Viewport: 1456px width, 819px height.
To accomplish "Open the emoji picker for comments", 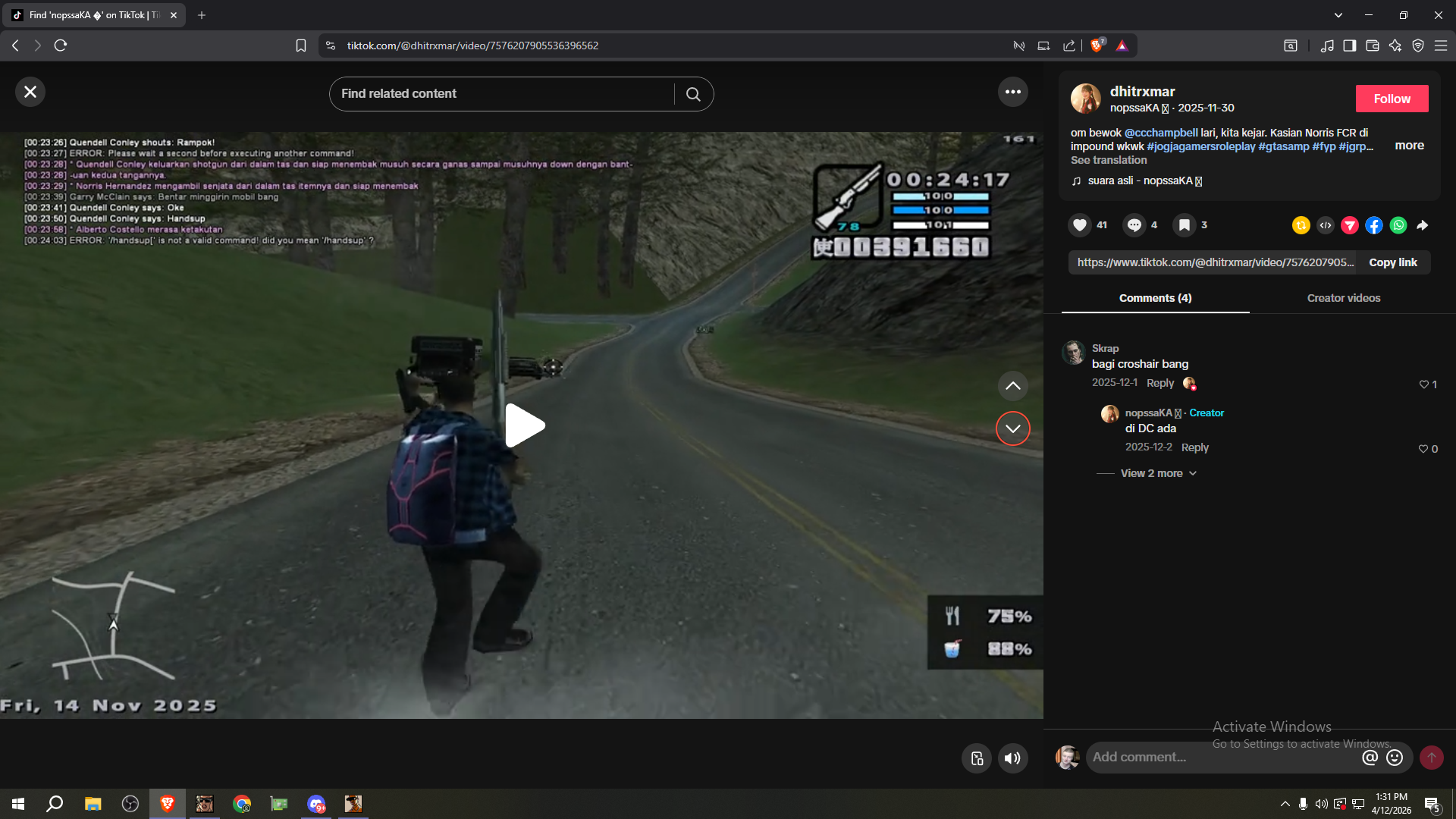I will [x=1395, y=758].
